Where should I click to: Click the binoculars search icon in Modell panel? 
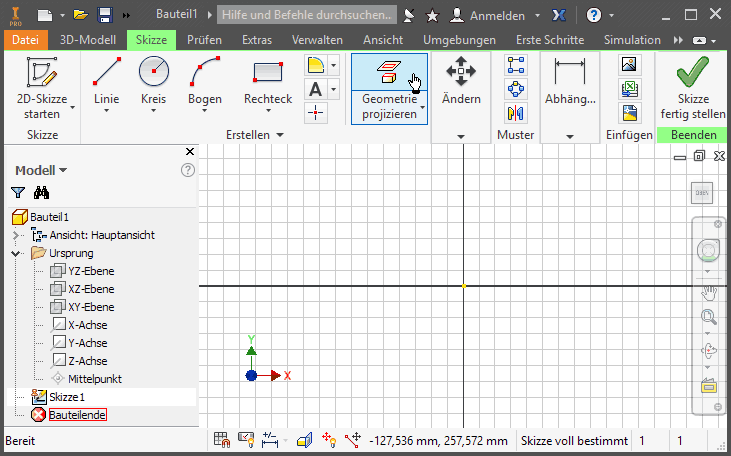[41, 193]
